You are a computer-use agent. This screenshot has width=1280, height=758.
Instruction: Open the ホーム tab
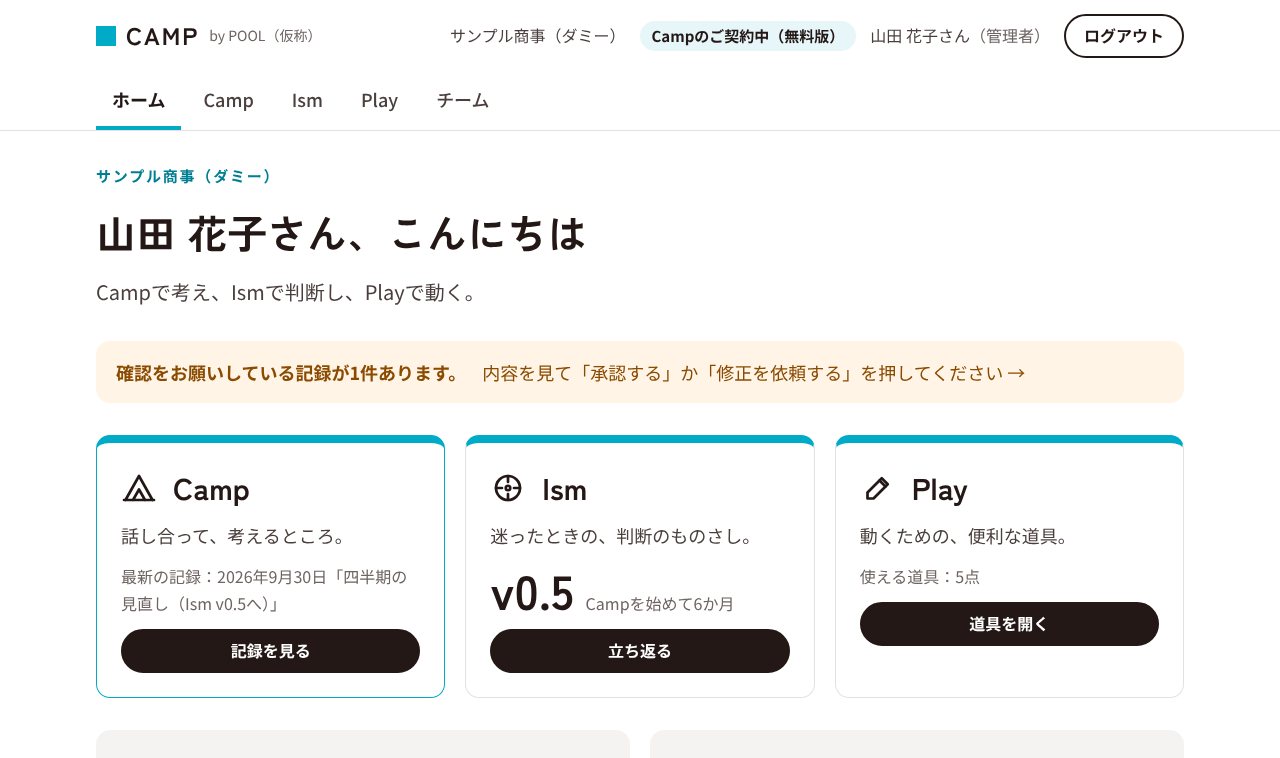click(138, 100)
